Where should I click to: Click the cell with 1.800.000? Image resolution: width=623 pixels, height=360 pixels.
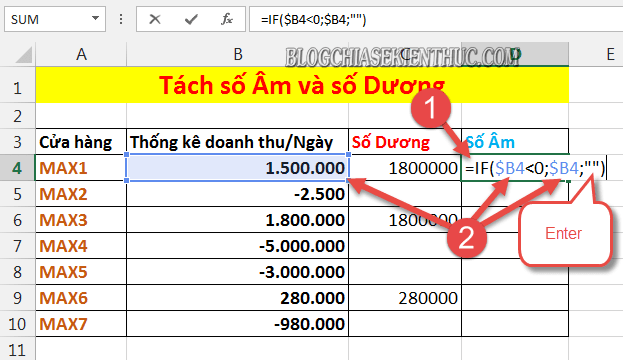click(238, 220)
